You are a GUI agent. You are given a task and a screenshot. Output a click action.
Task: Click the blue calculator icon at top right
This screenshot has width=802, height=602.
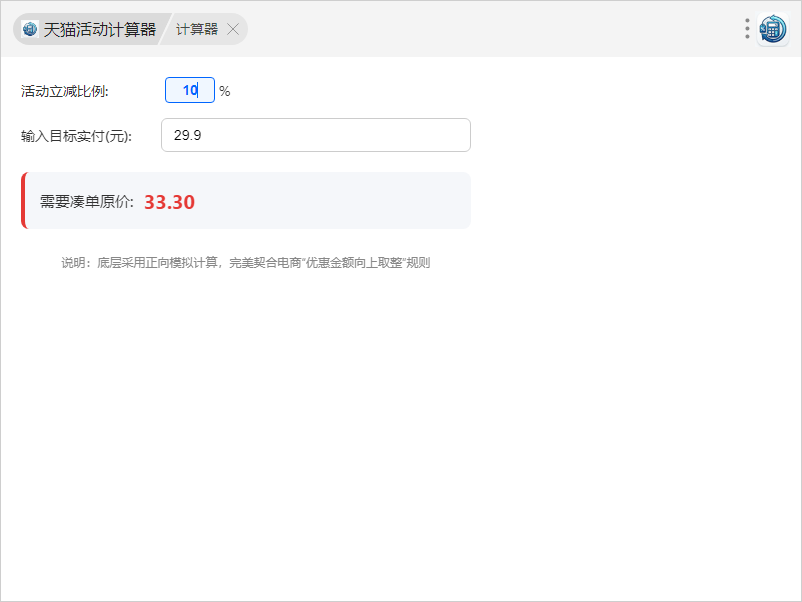(773, 29)
